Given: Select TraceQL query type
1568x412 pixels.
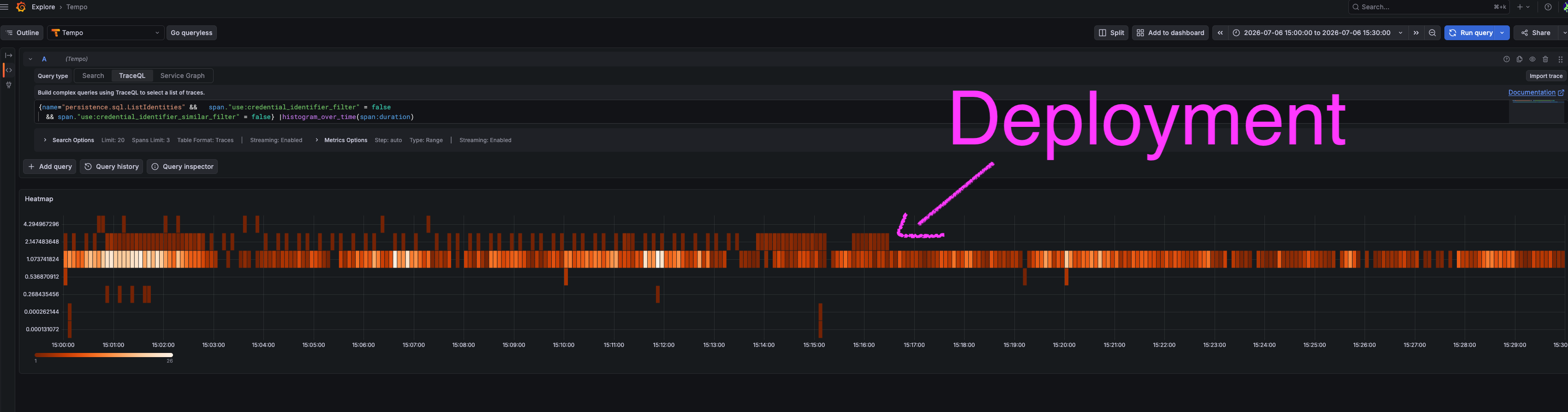Looking at the screenshot, I should pos(132,76).
